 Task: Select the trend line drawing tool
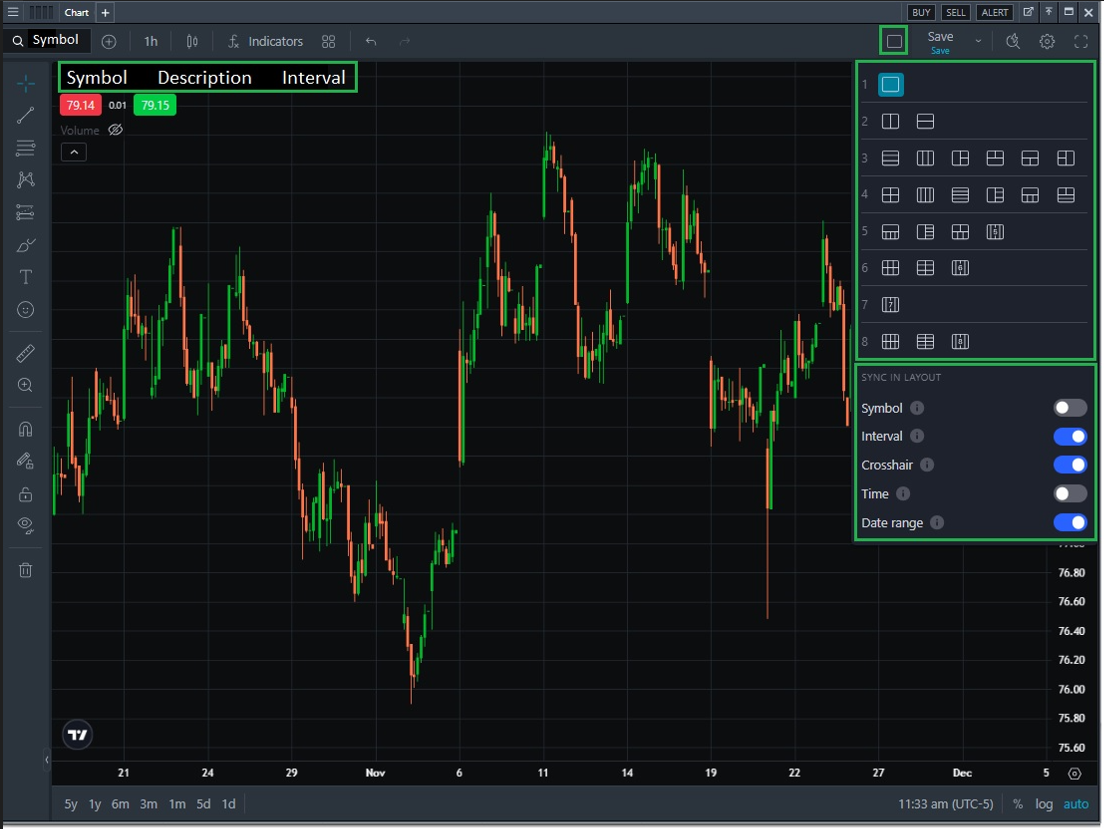26,115
